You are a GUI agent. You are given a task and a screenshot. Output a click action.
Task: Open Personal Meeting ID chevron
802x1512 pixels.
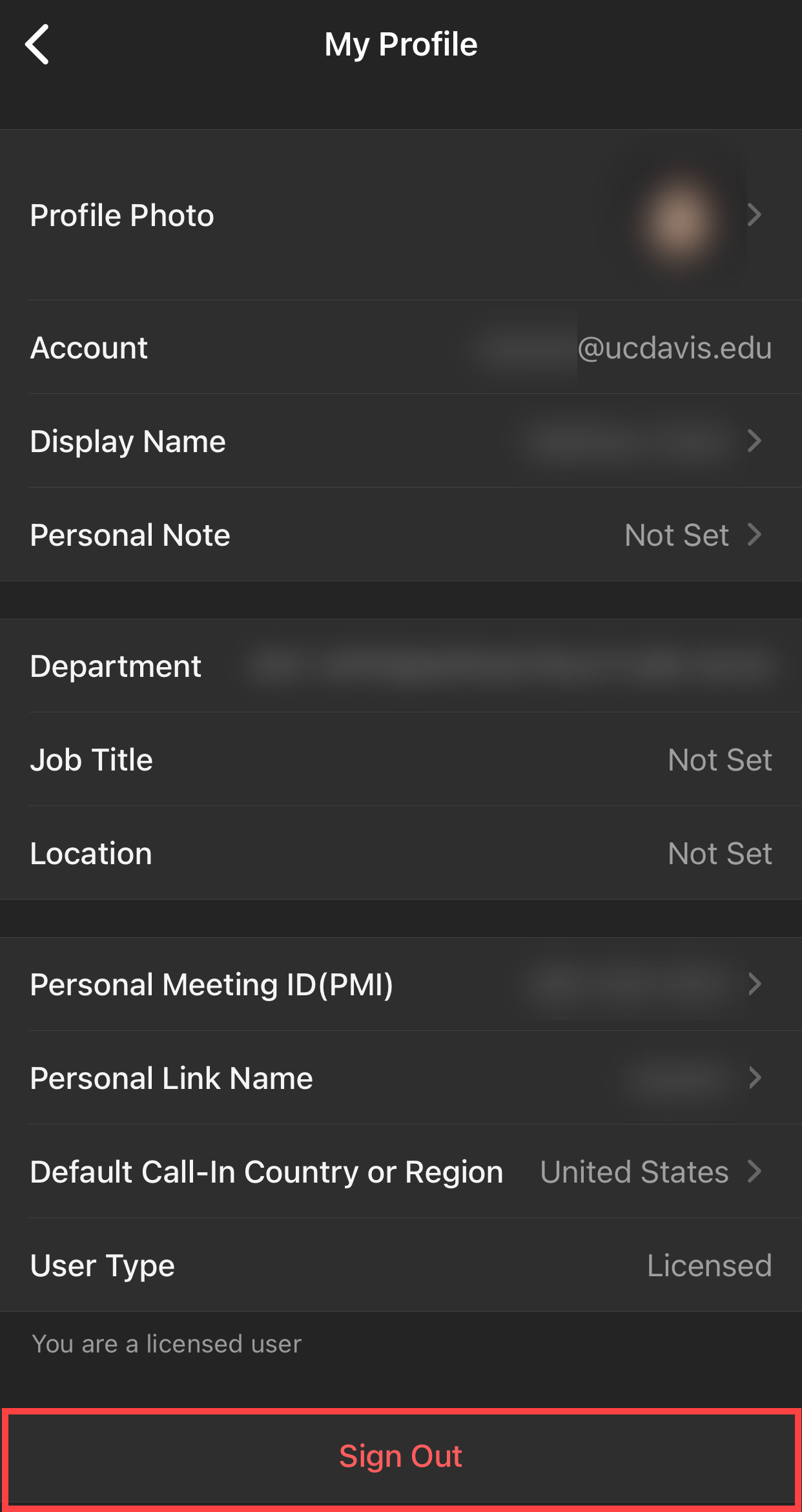(x=754, y=984)
